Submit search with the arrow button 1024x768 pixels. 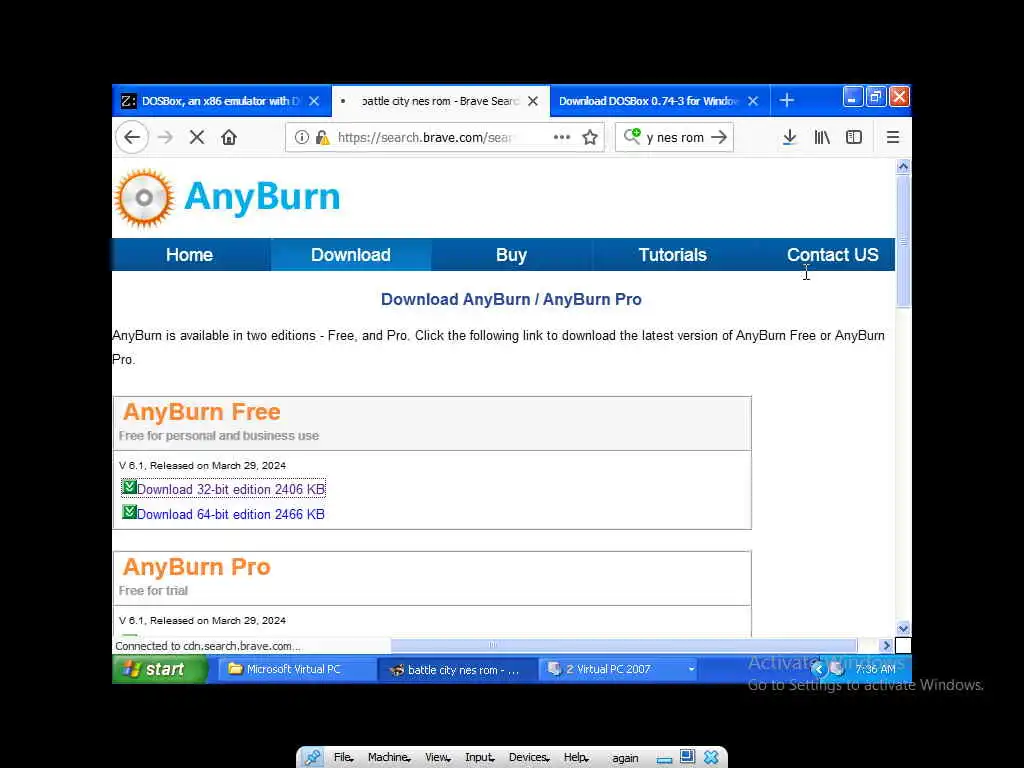pos(719,137)
